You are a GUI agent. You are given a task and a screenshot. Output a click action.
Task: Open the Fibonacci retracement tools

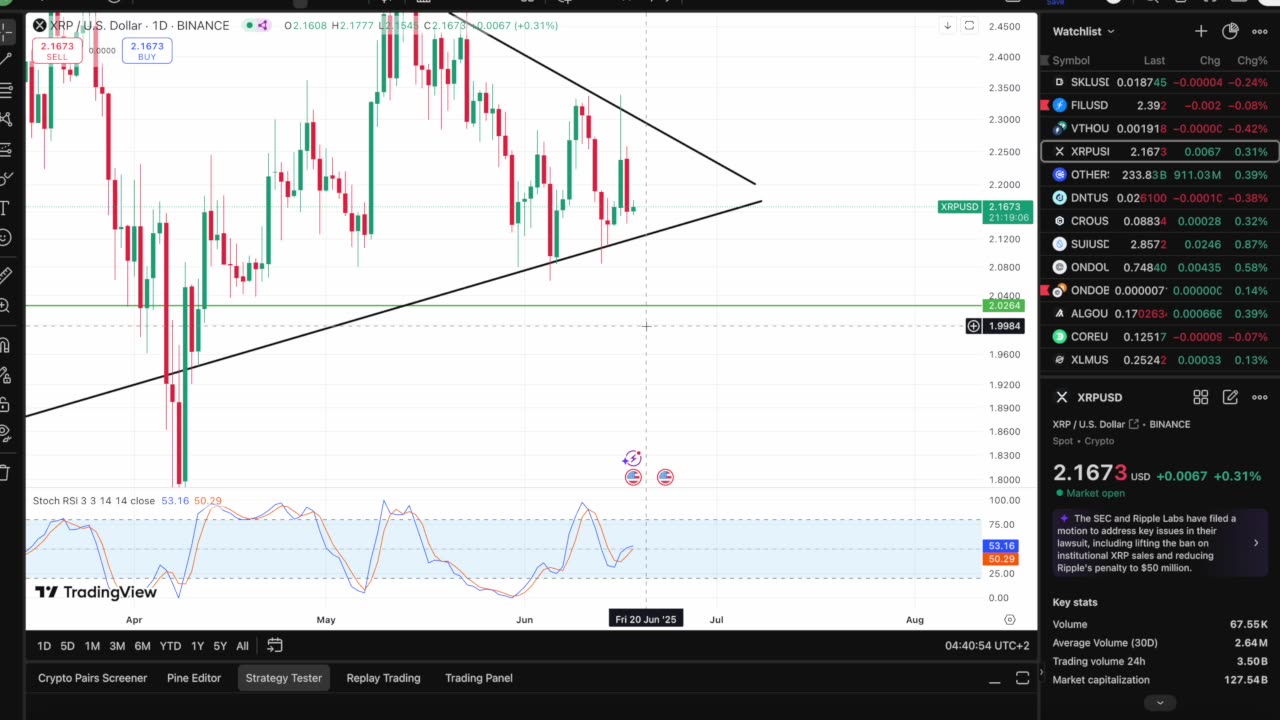pyautogui.click(x=5, y=91)
